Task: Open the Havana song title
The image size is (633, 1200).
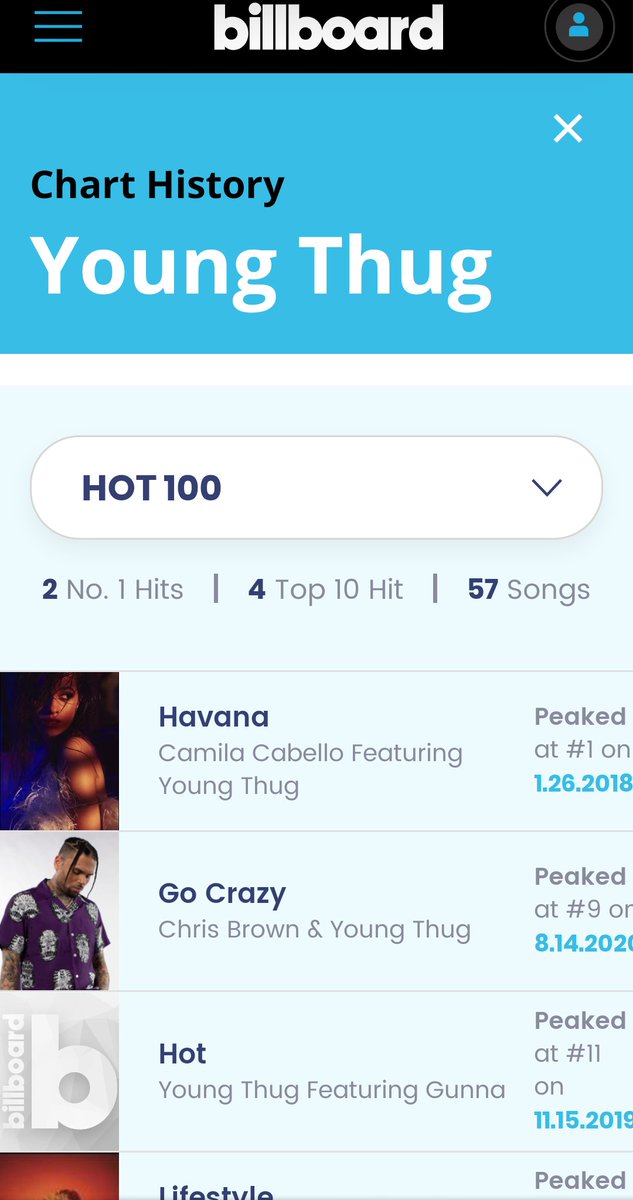Action: pyautogui.click(x=214, y=717)
